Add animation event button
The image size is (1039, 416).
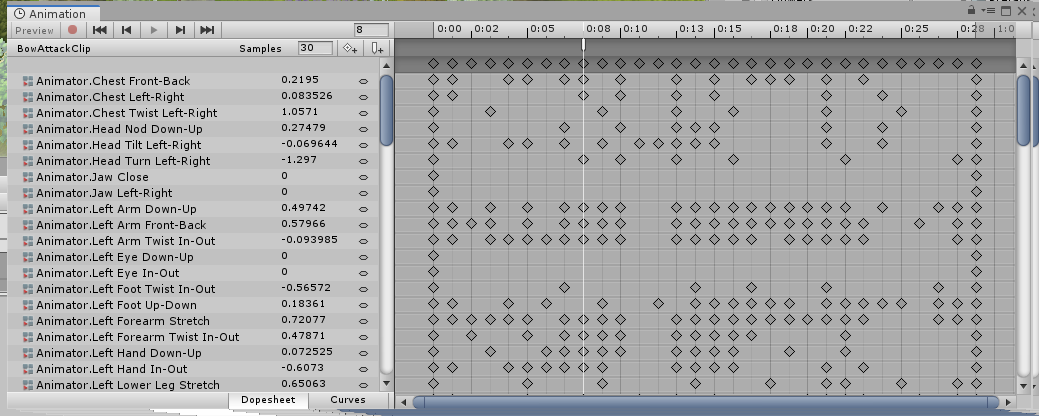[378, 48]
